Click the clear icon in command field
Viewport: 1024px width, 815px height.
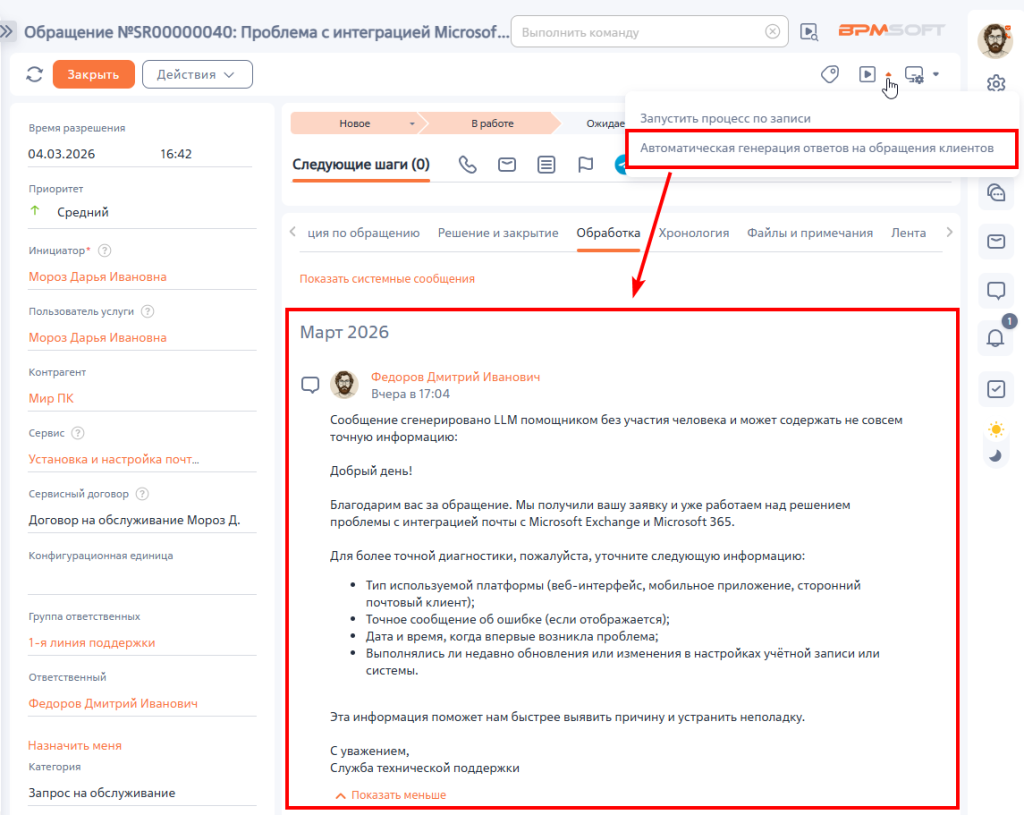[772, 32]
